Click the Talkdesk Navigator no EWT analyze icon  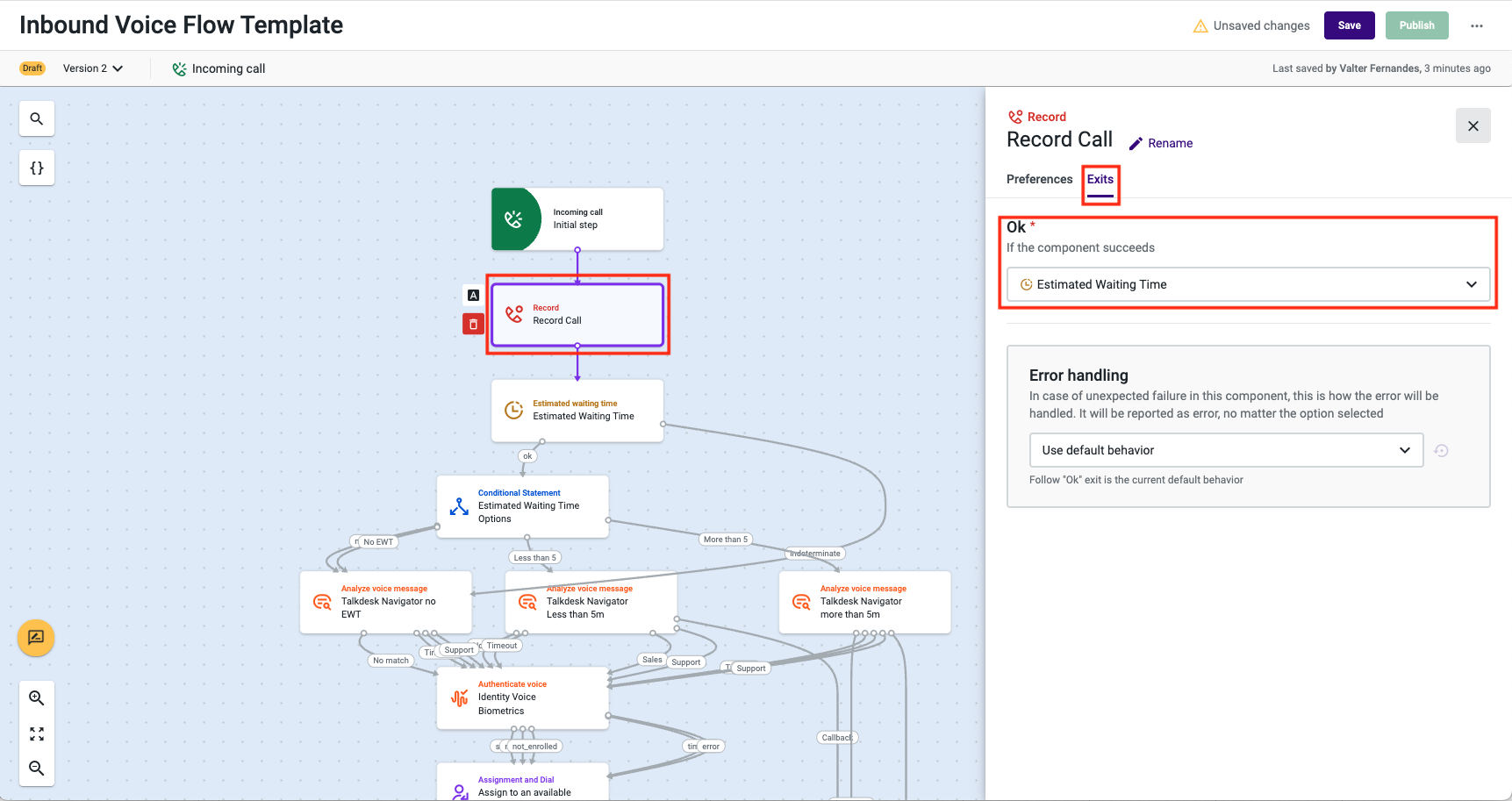[322, 602]
